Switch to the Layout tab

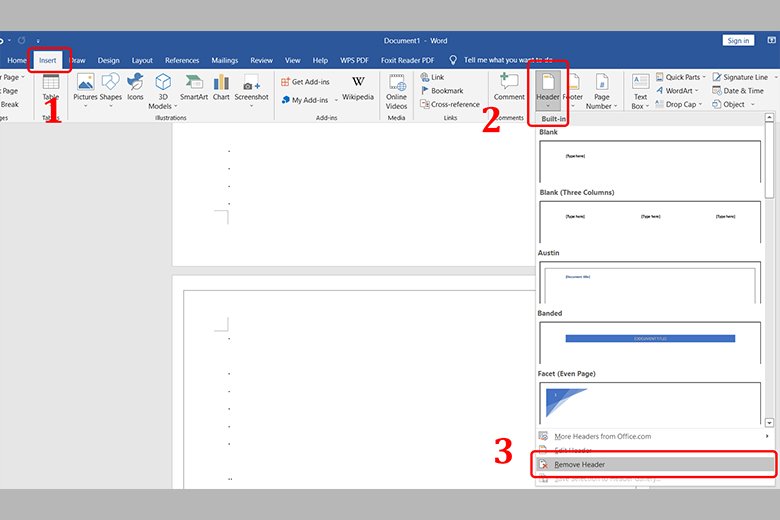(142, 60)
